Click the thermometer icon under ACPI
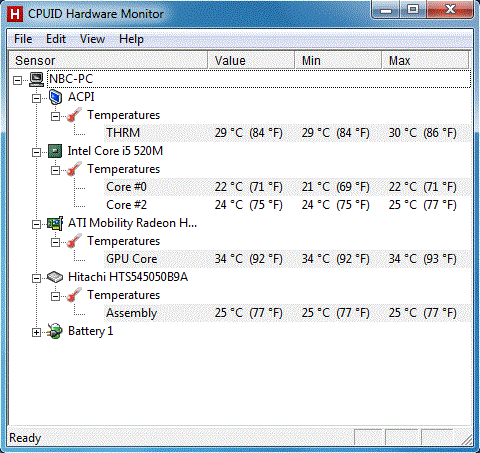This screenshot has width=480, height=453. point(74,115)
